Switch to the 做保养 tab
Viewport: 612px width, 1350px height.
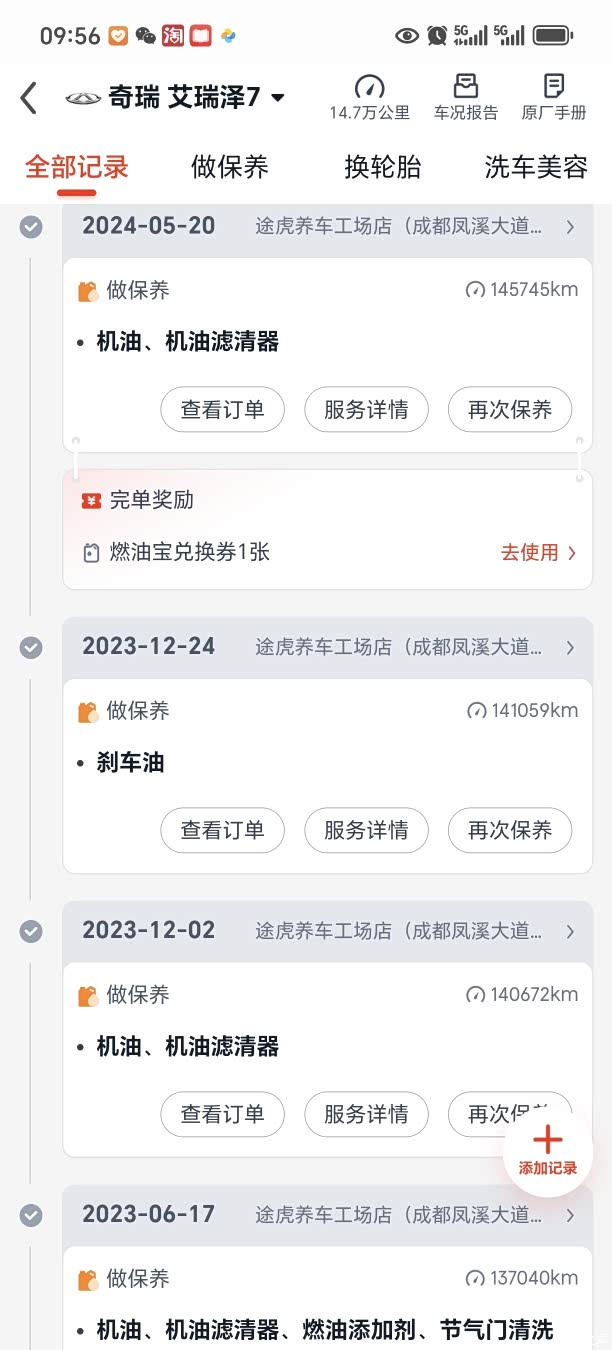(230, 167)
